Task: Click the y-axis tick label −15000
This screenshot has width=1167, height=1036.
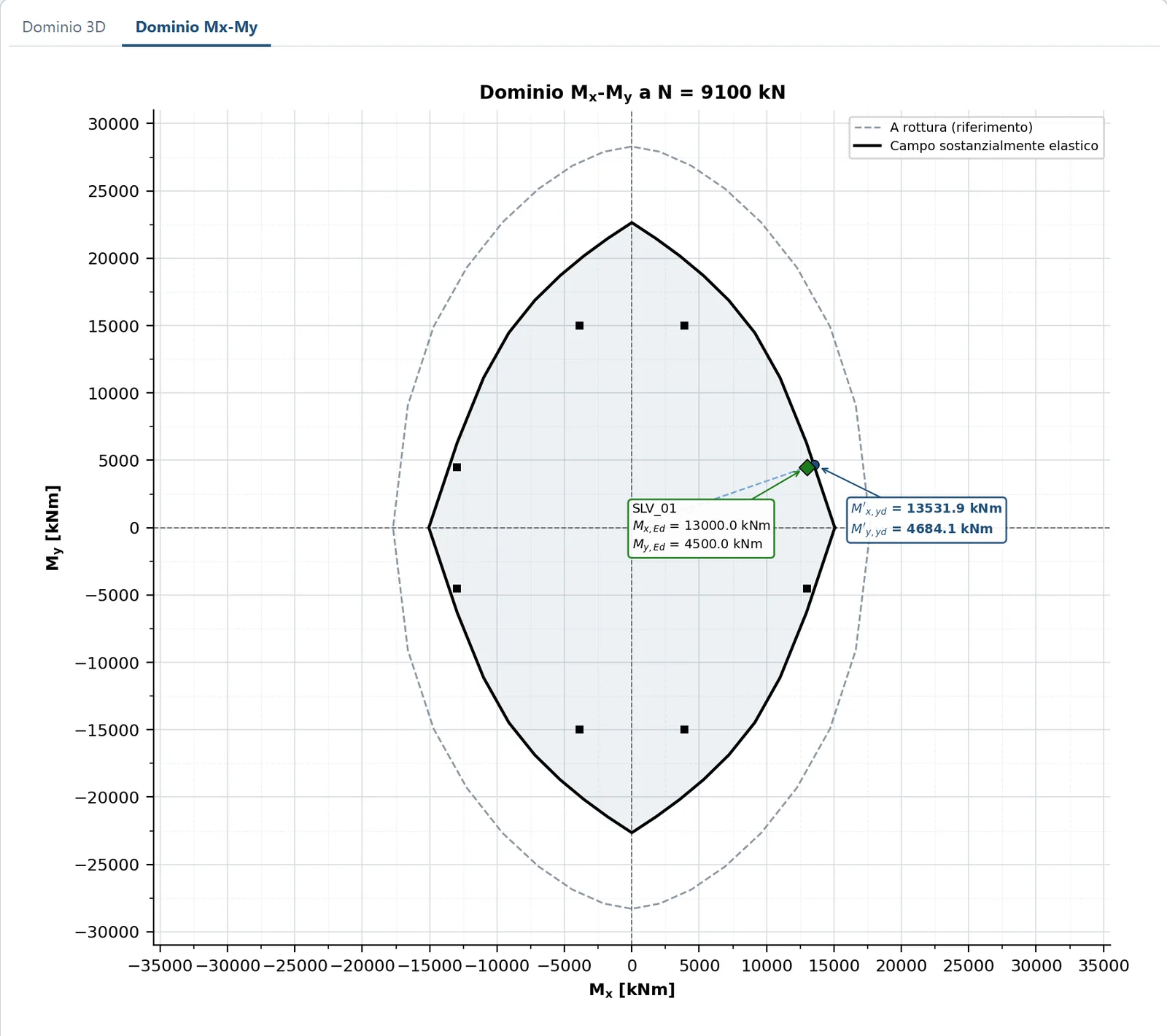Action: [107, 730]
